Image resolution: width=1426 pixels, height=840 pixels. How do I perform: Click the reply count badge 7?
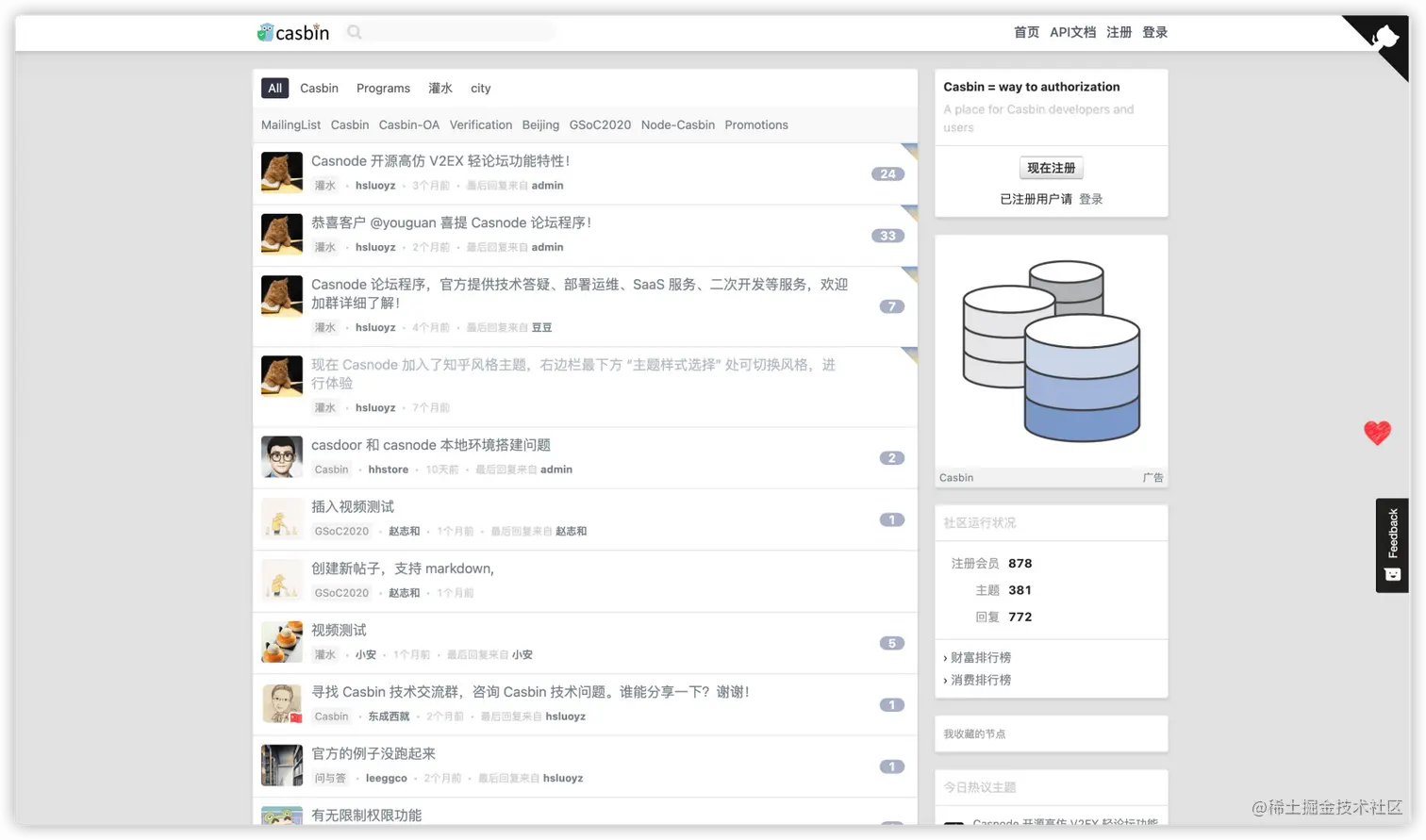(x=891, y=306)
